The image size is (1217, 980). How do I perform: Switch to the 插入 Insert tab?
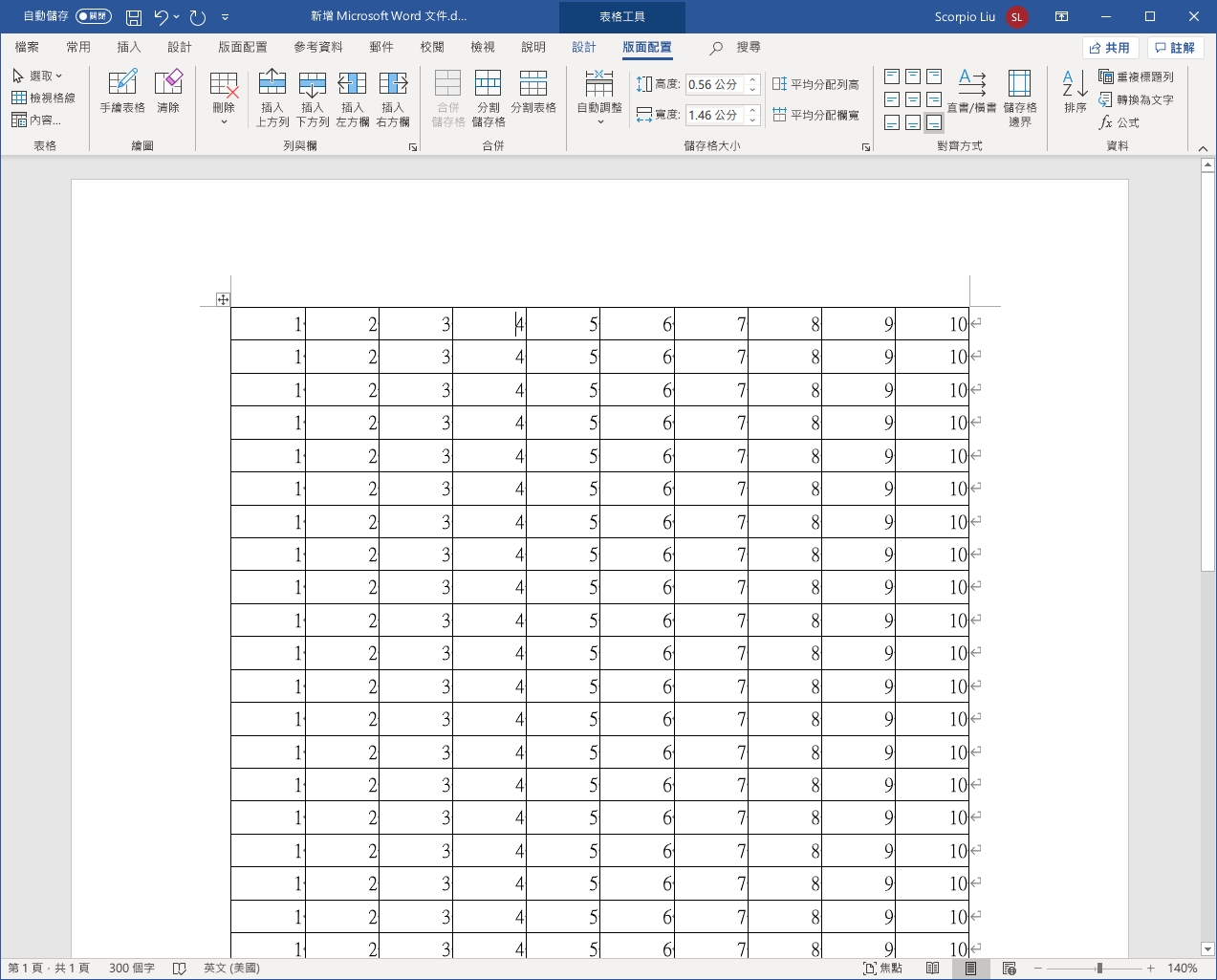pos(129,47)
